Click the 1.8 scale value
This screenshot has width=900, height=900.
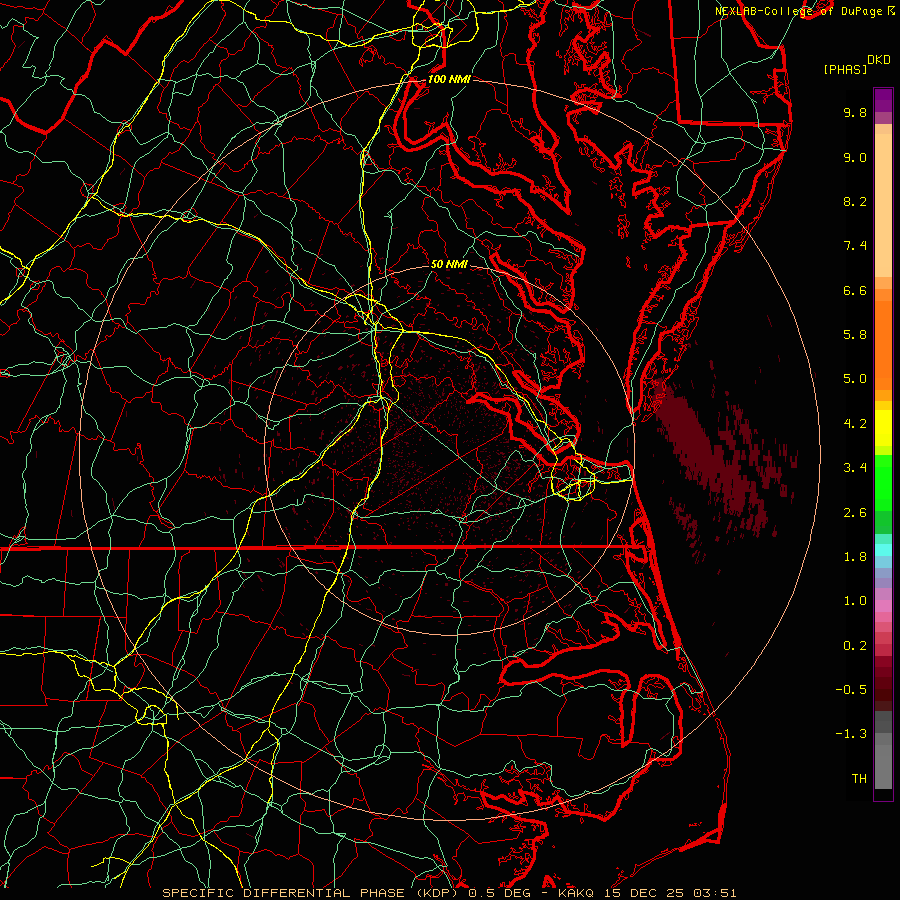click(x=855, y=557)
